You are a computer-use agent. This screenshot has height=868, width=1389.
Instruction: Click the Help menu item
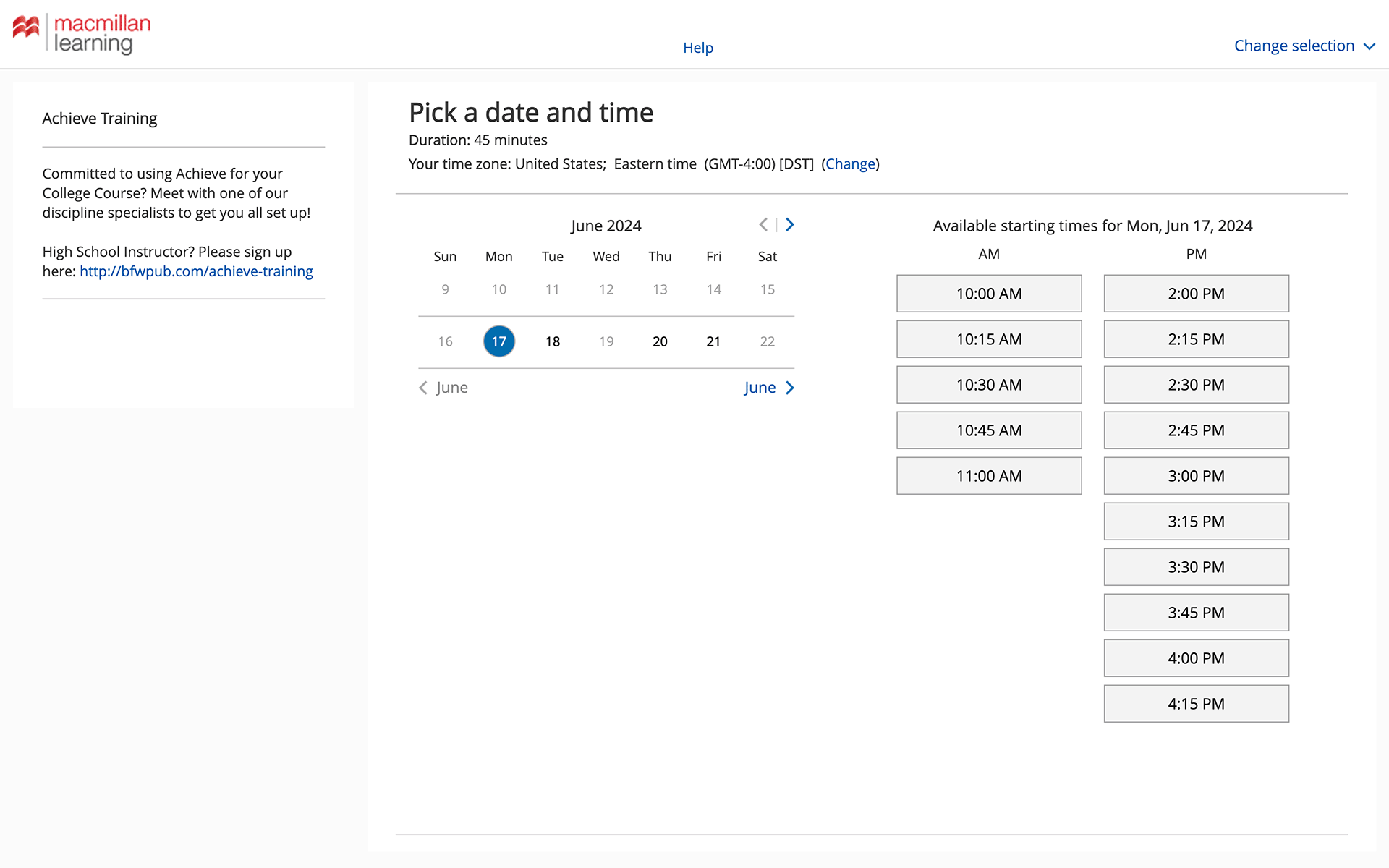[697, 47]
